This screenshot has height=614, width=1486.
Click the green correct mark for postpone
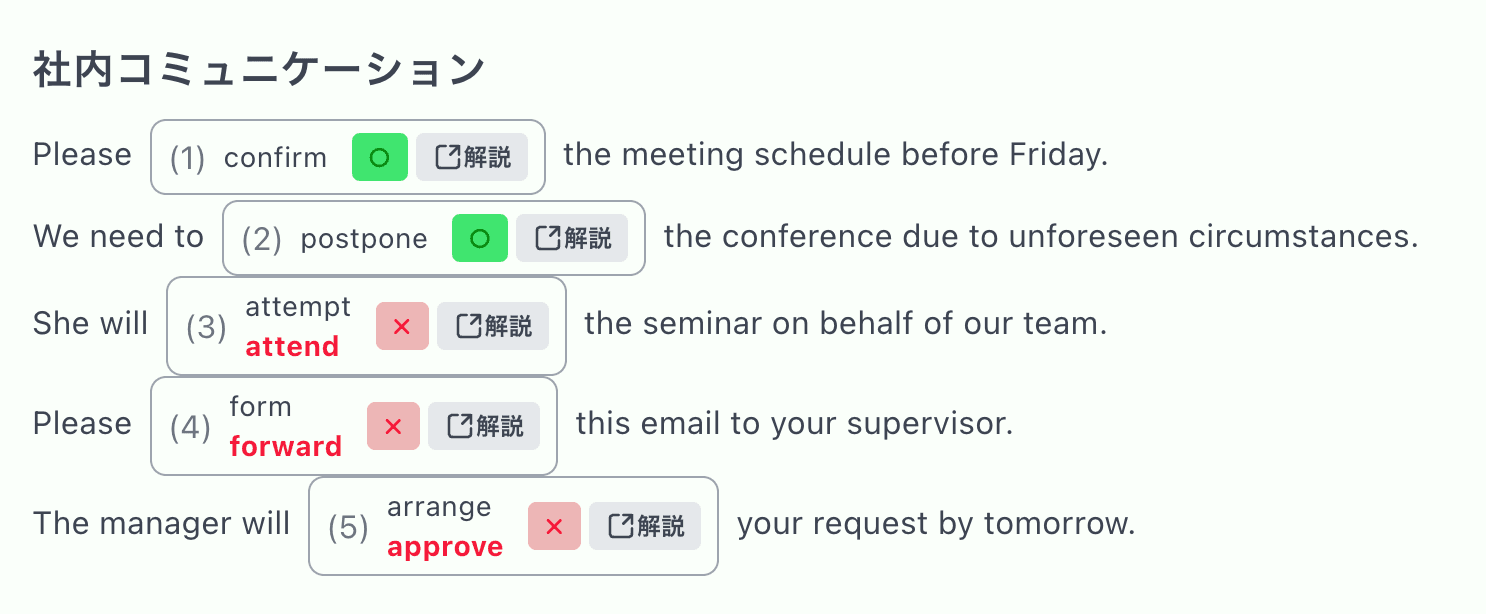pyautogui.click(x=480, y=238)
